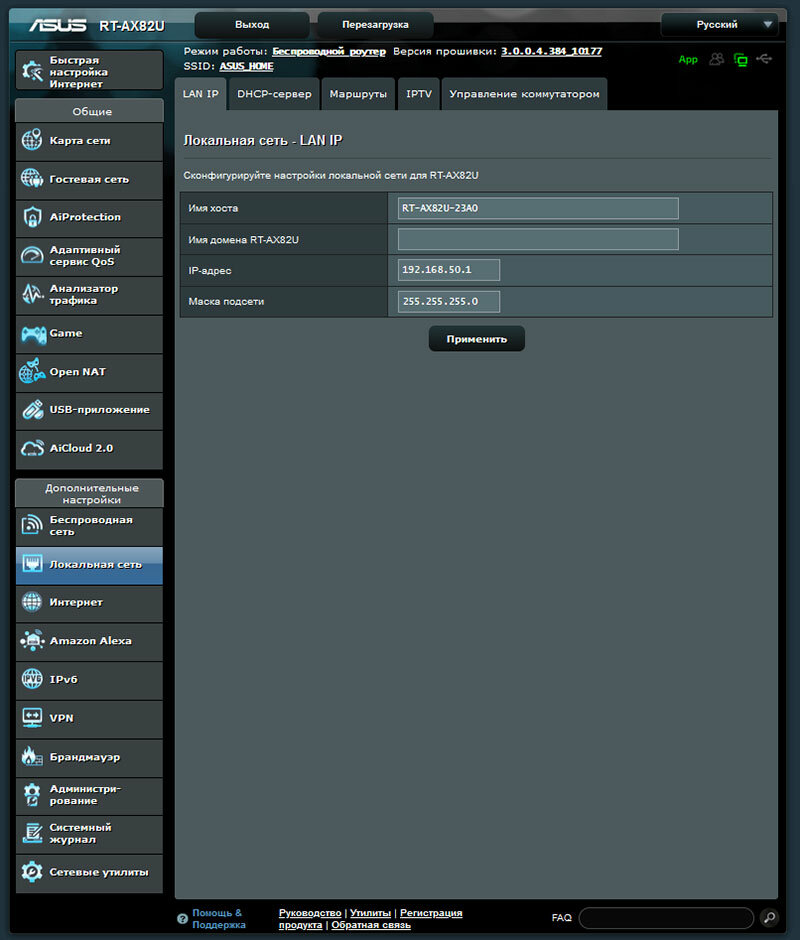Click the Маска подсети input field
The height and width of the screenshot is (940, 800).
(449, 302)
